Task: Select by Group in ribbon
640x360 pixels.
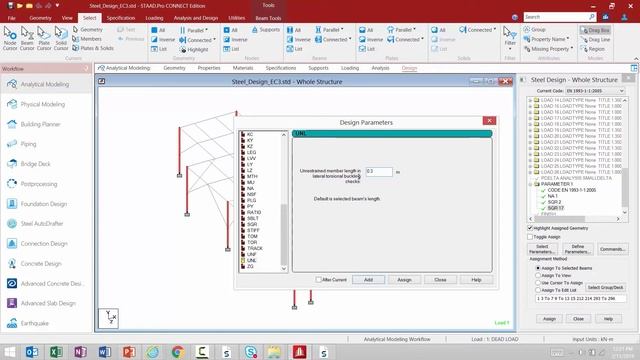Action: 535,29
